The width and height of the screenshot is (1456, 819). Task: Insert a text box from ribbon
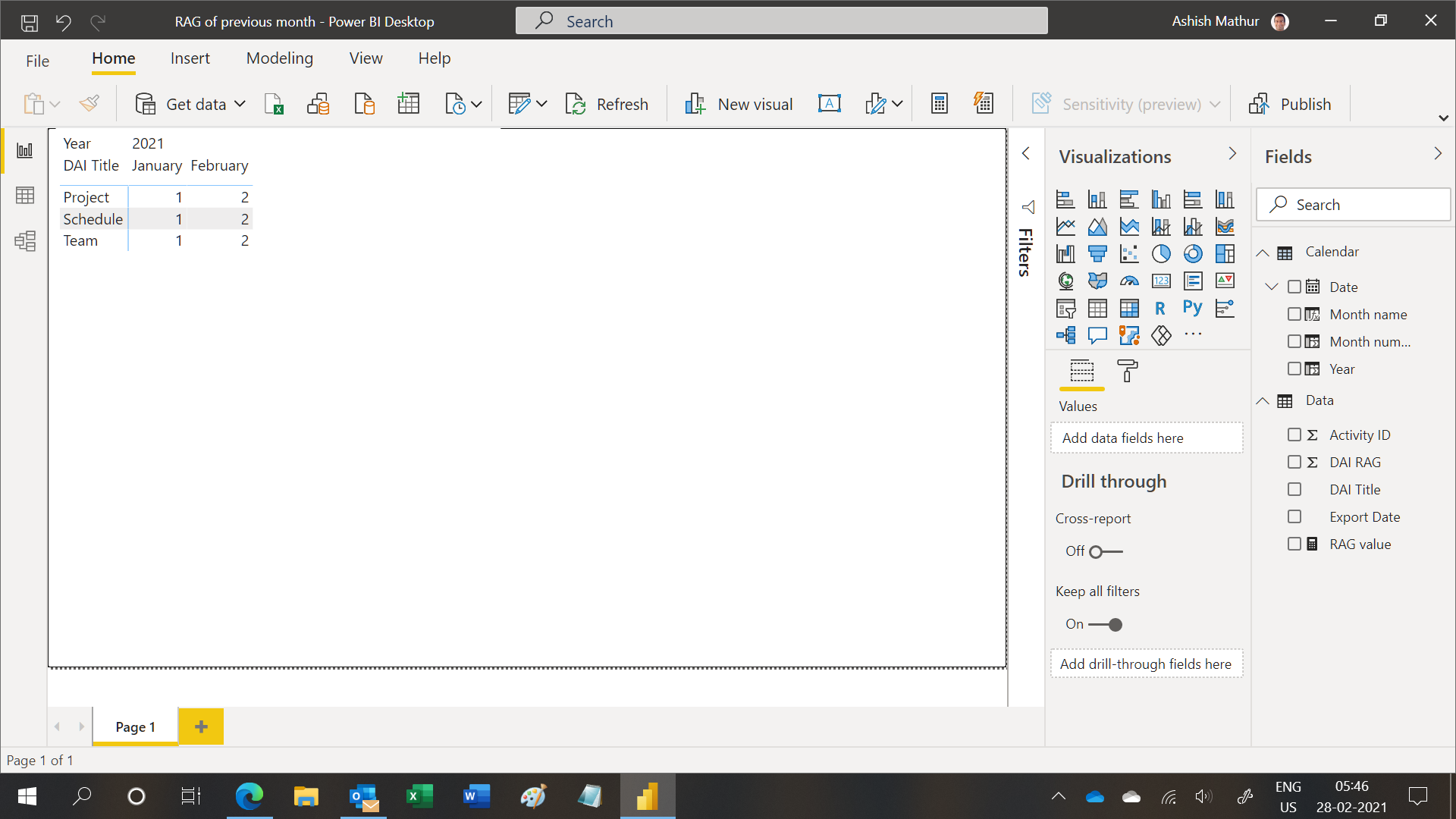[x=830, y=104]
